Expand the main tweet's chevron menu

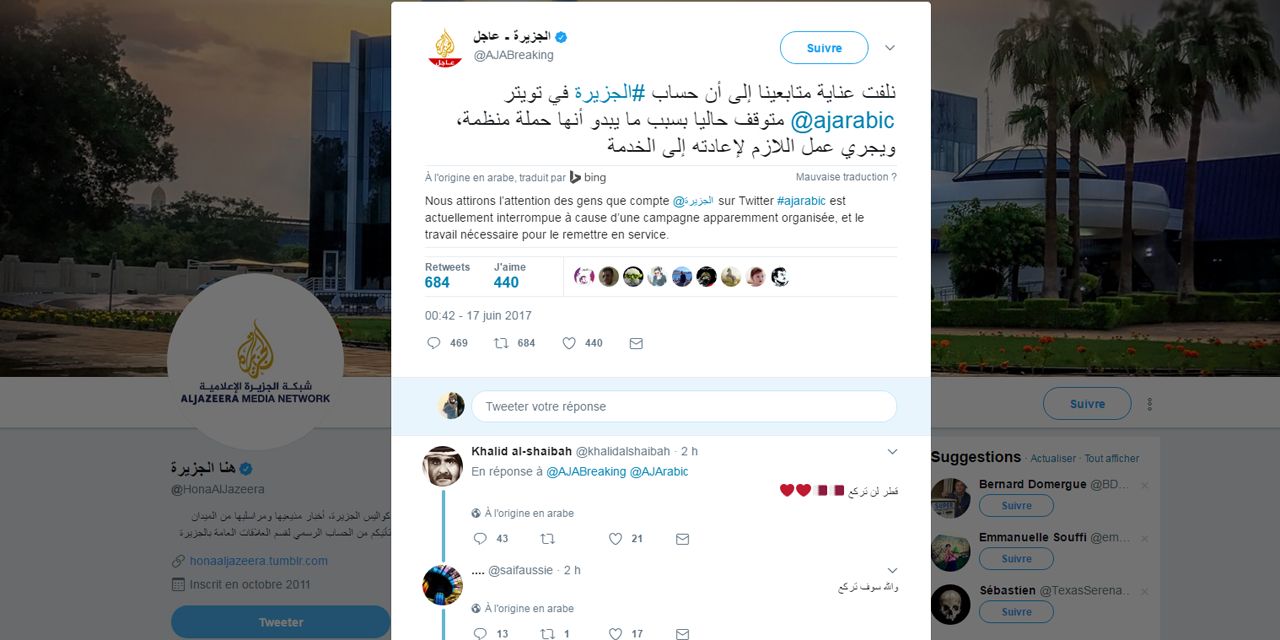click(890, 47)
